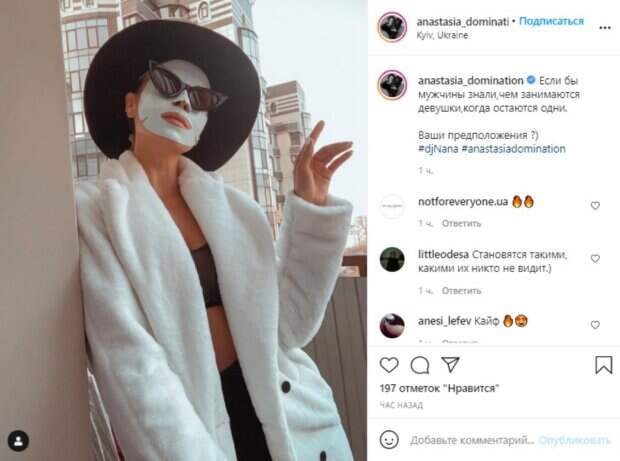620x461 pixels.
Task: Reply to littleodesa comment with Ответить
Action: (461, 291)
